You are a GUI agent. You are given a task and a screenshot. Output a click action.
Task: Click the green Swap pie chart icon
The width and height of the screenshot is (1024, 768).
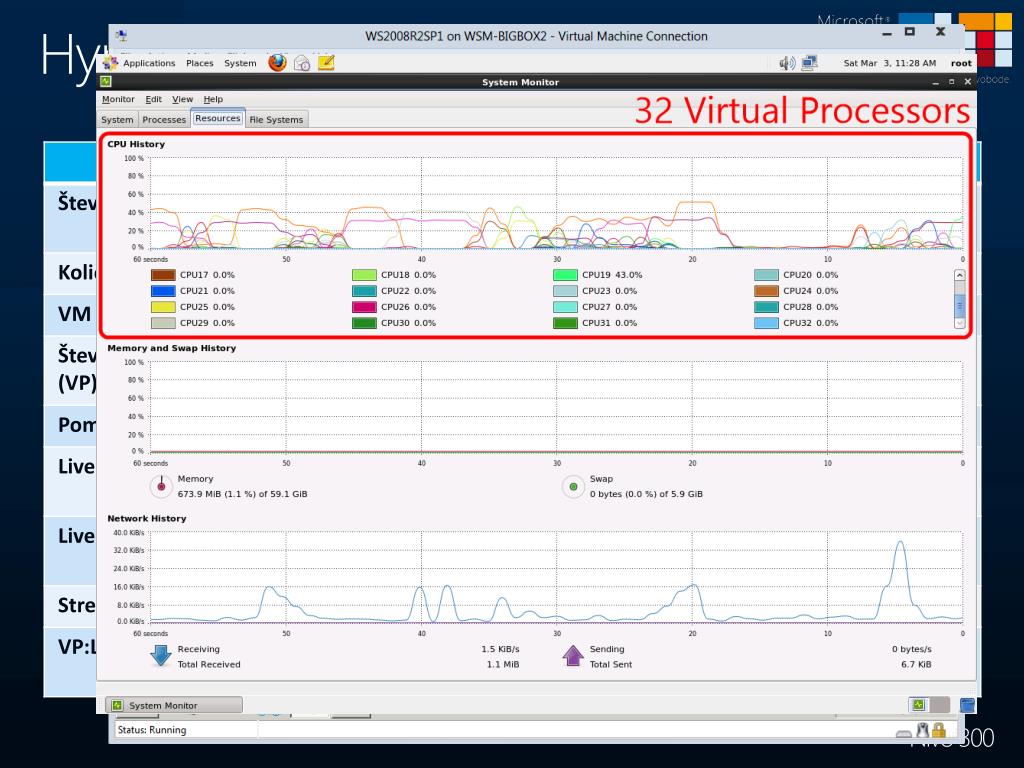pos(573,487)
